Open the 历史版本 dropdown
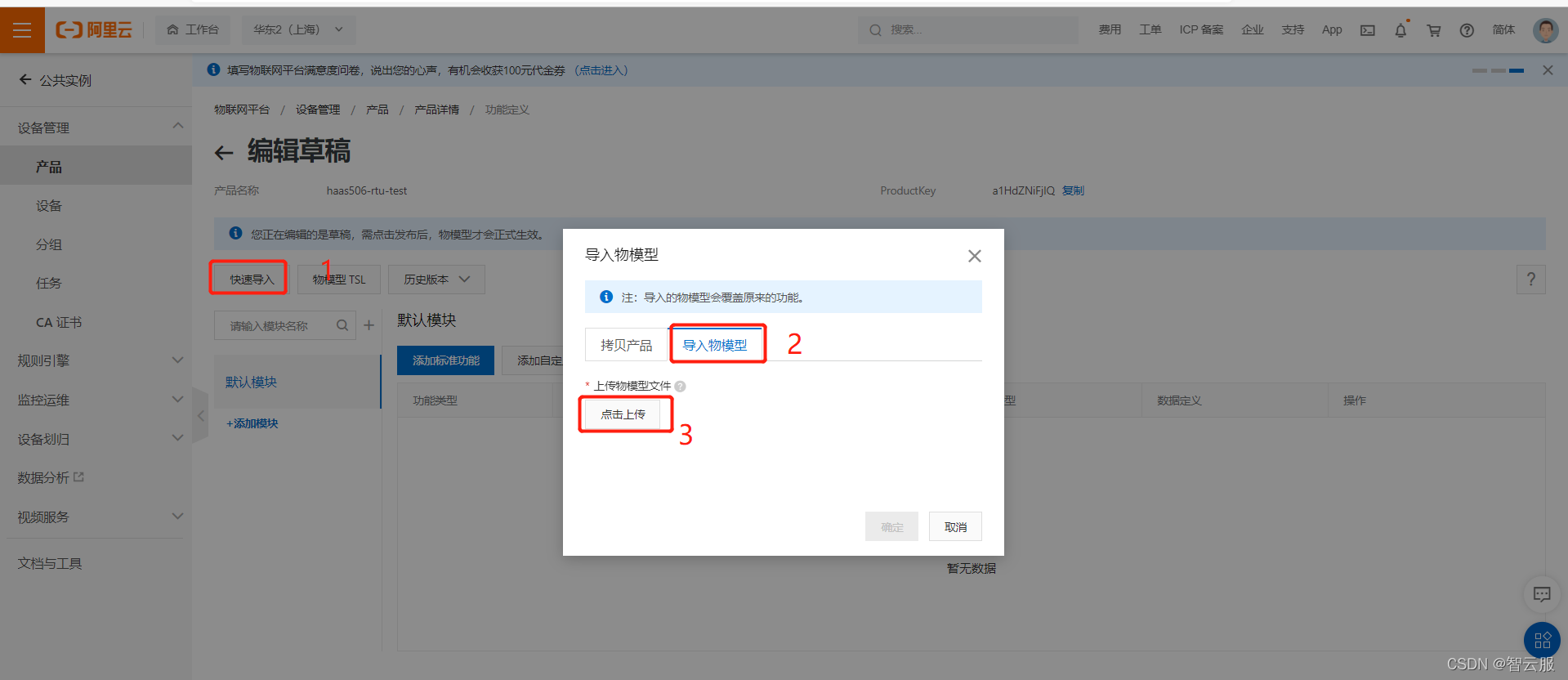The image size is (1568, 680). coord(436,280)
